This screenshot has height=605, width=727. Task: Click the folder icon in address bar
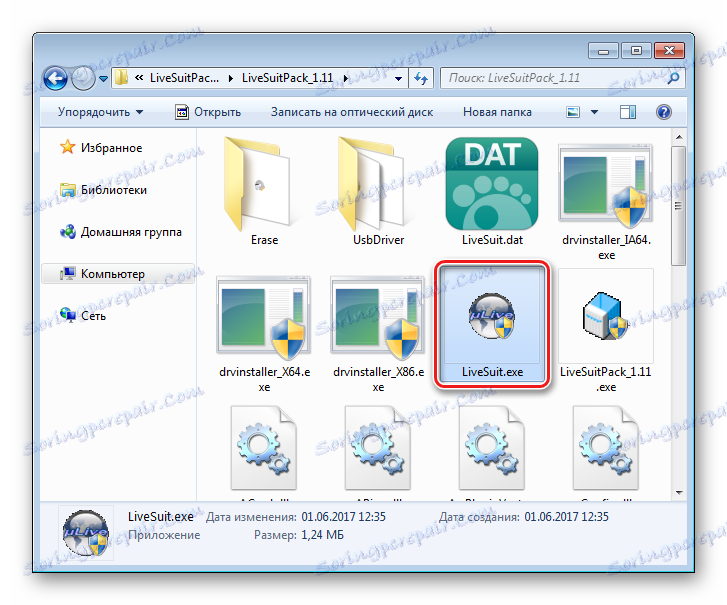pos(121,77)
